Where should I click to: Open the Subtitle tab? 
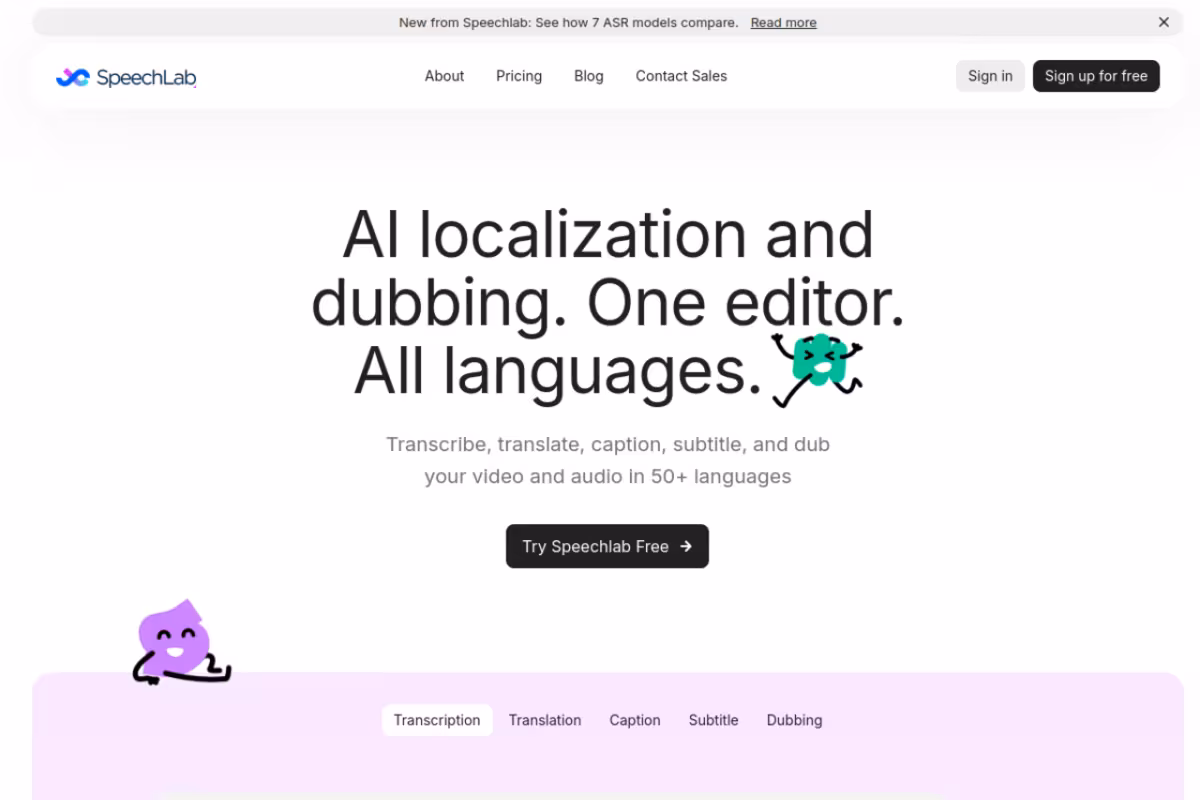click(x=713, y=720)
